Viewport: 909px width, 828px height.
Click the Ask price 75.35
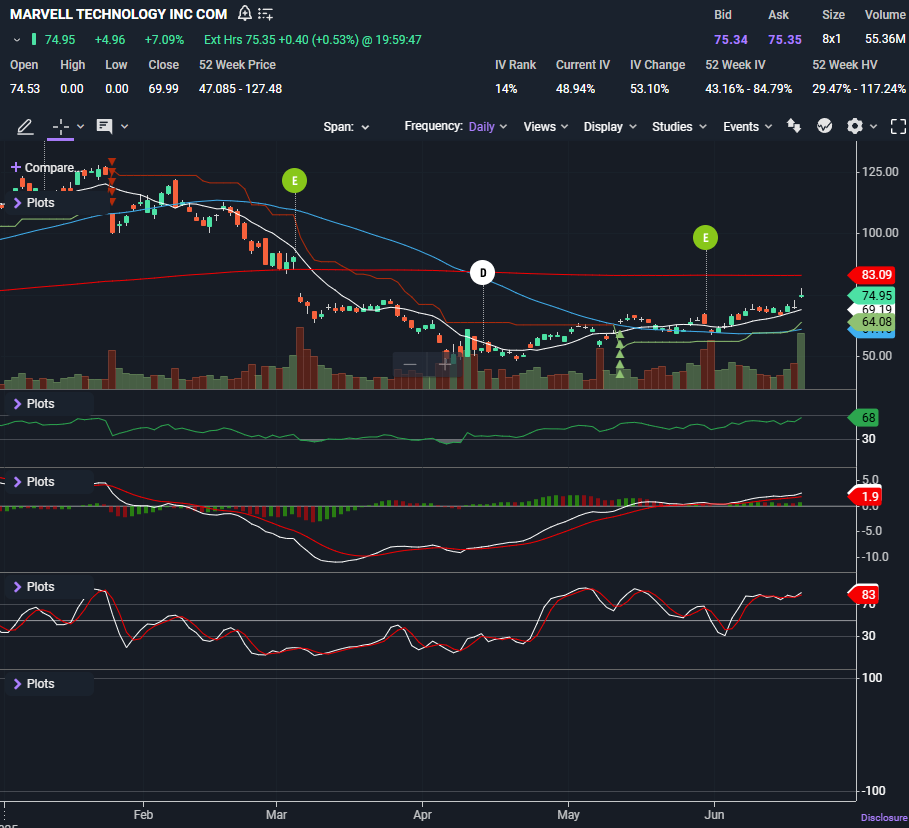click(784, 40)
